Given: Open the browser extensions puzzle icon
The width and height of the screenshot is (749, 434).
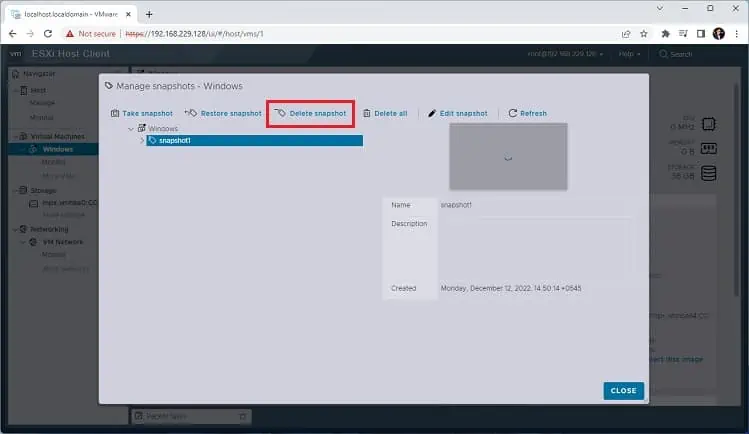Looking at the screenshot, I should tap(665, 34).
